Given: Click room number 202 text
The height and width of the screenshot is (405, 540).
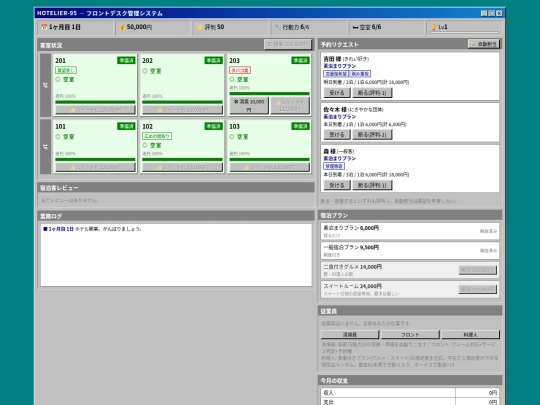Looking at the screenshot, I should [x=147, y=61].
